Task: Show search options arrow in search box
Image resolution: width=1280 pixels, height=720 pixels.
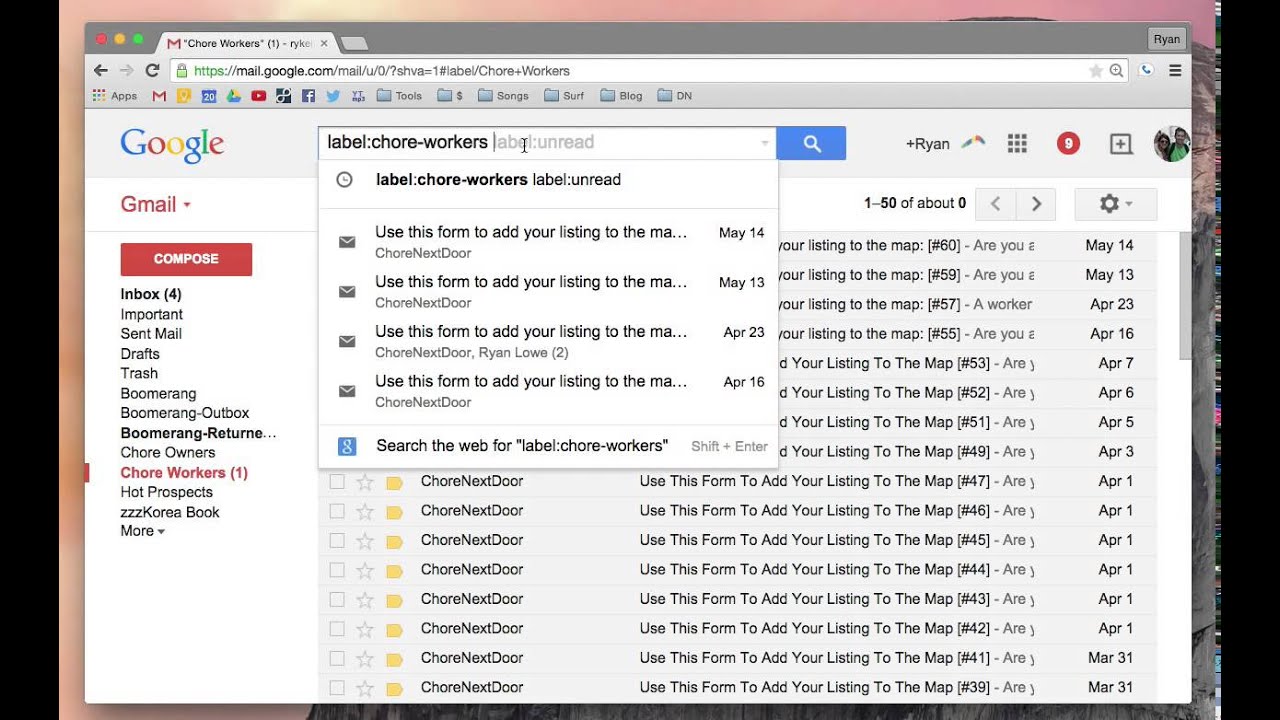Action: click(765, 143)
